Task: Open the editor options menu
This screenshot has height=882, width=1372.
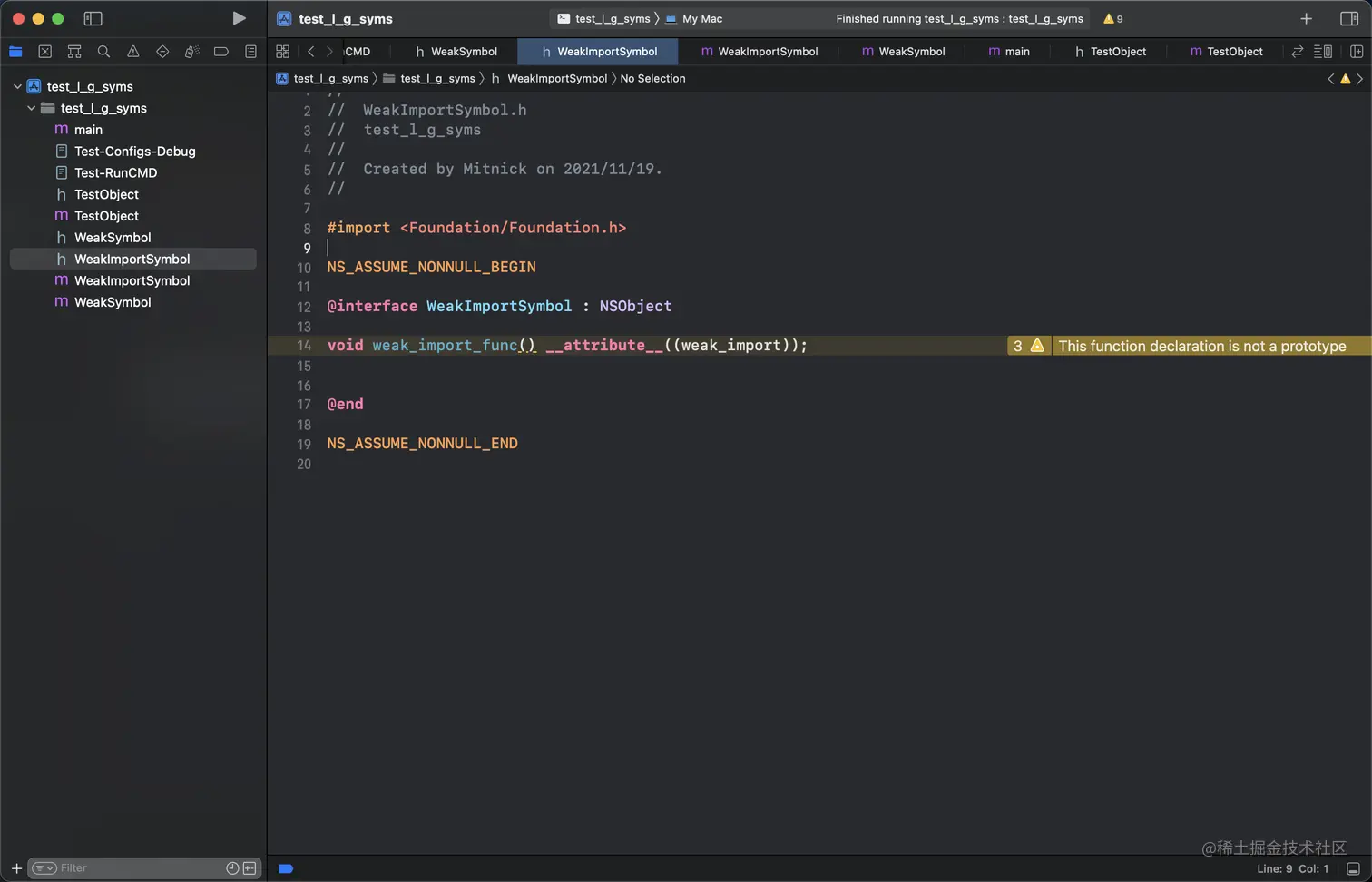Action: click(1323, 52)
